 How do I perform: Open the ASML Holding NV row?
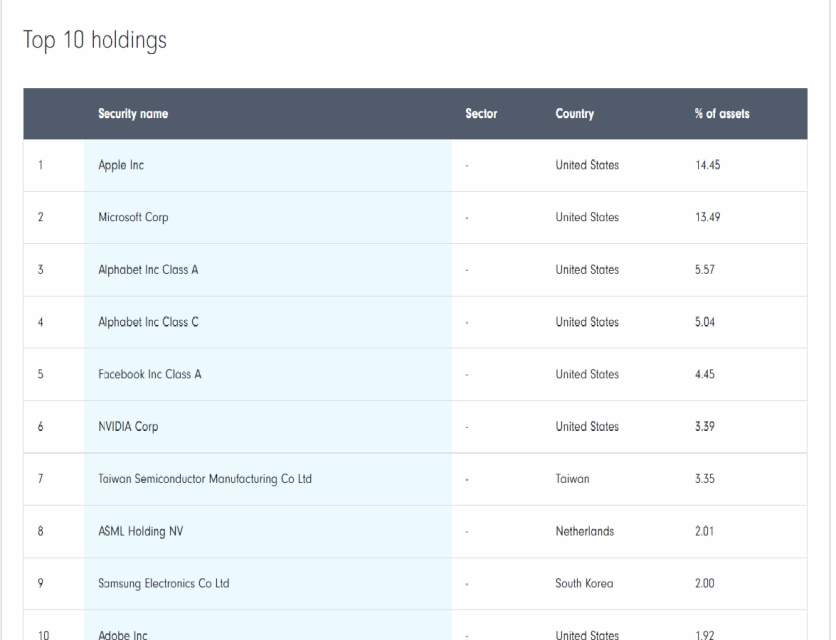tap(139, 531)
